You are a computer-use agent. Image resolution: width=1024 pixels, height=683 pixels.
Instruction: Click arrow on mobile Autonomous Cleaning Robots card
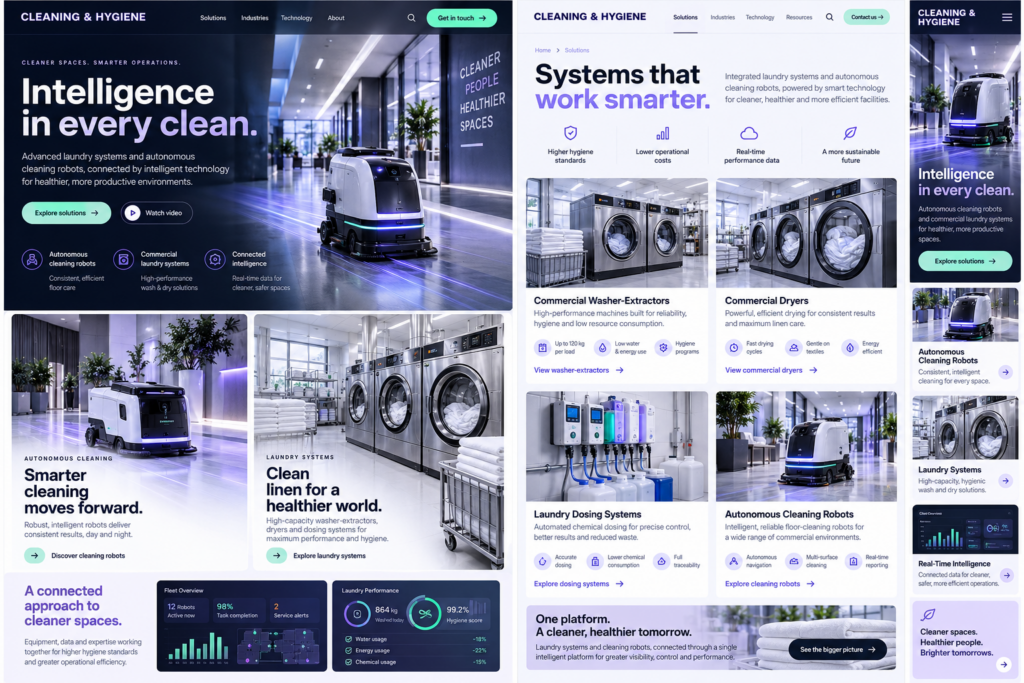1005,372
